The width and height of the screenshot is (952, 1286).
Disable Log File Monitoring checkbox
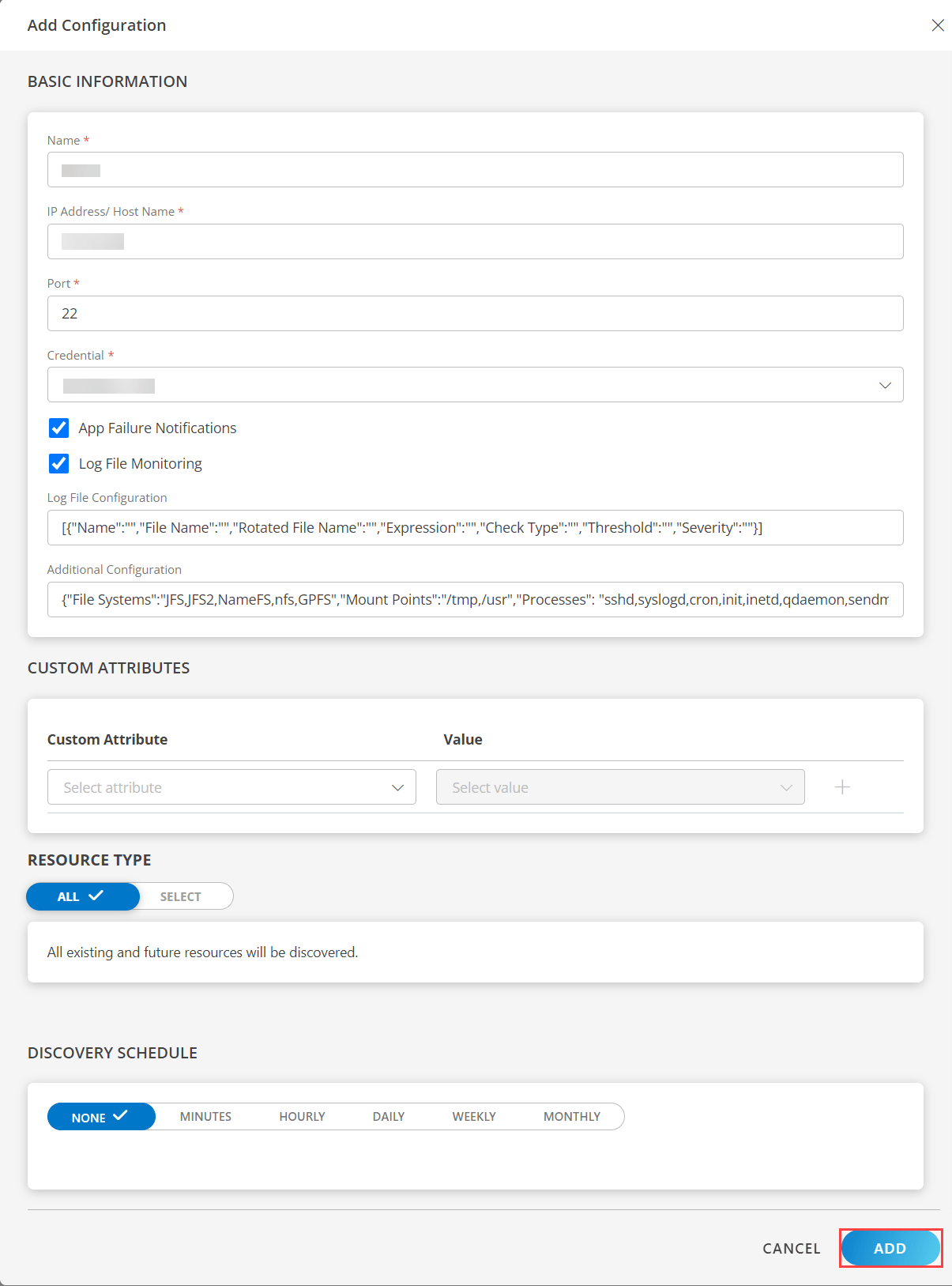(x=59, y=464)
